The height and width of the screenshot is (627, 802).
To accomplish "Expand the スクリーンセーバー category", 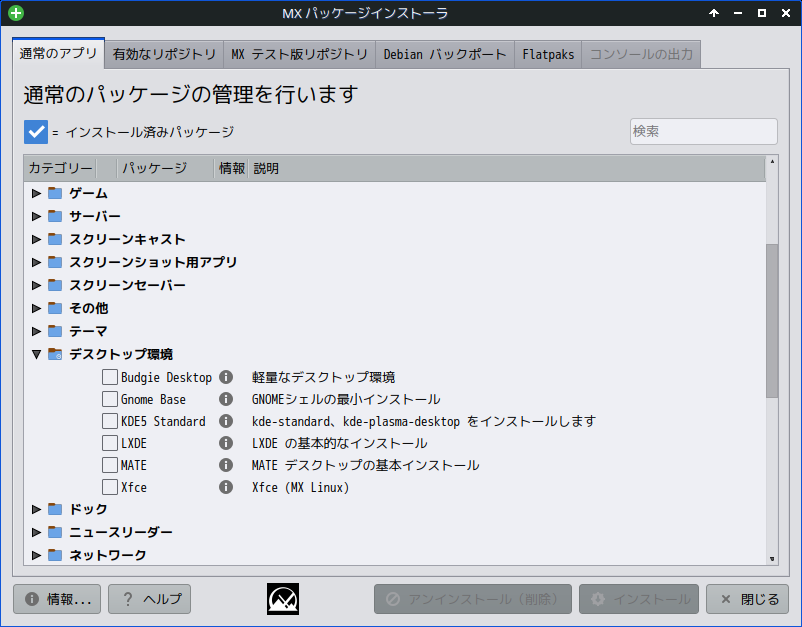I will coord(36,285).
